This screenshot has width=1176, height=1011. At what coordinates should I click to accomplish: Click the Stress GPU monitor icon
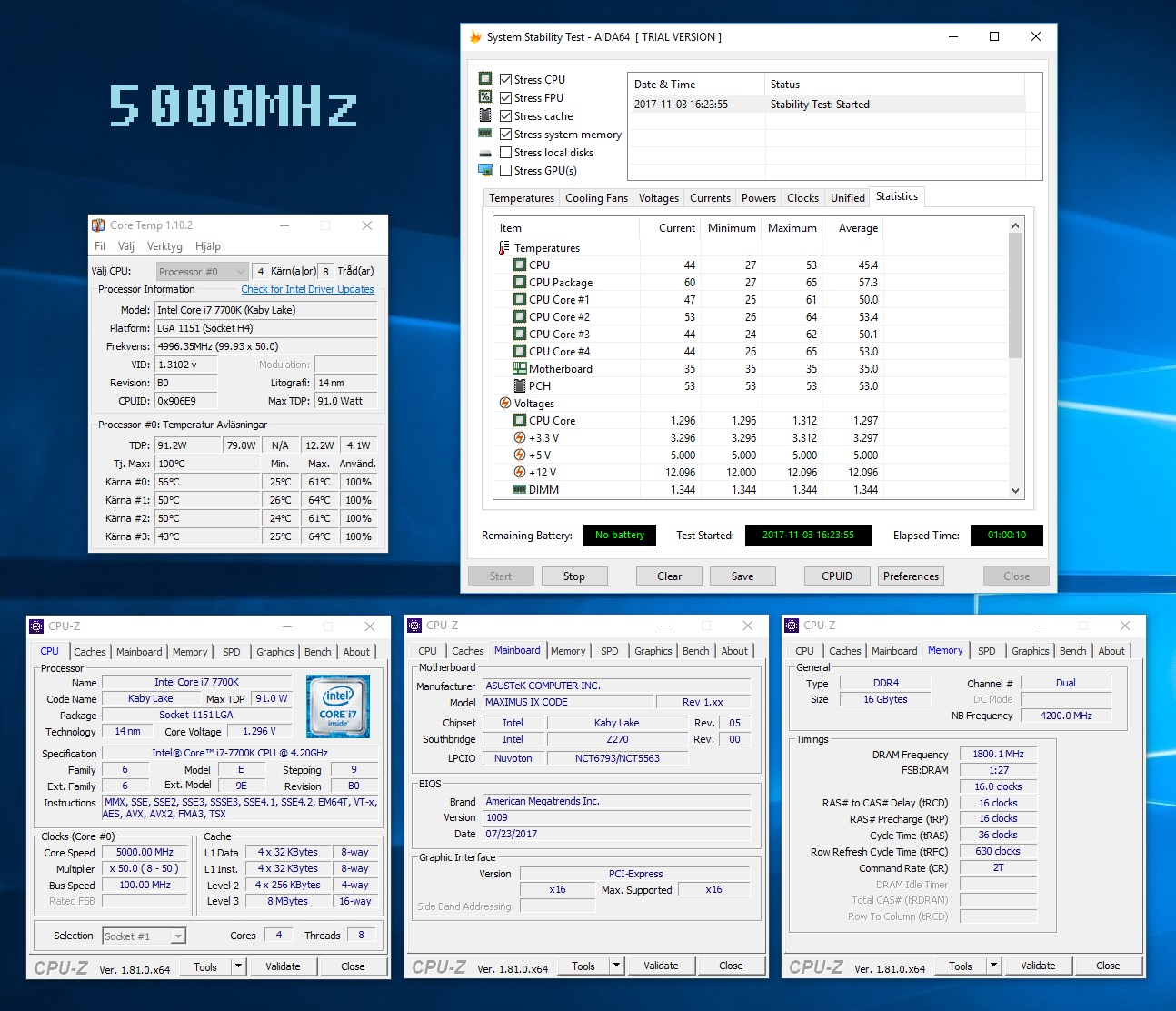click(x=485, y=170)
